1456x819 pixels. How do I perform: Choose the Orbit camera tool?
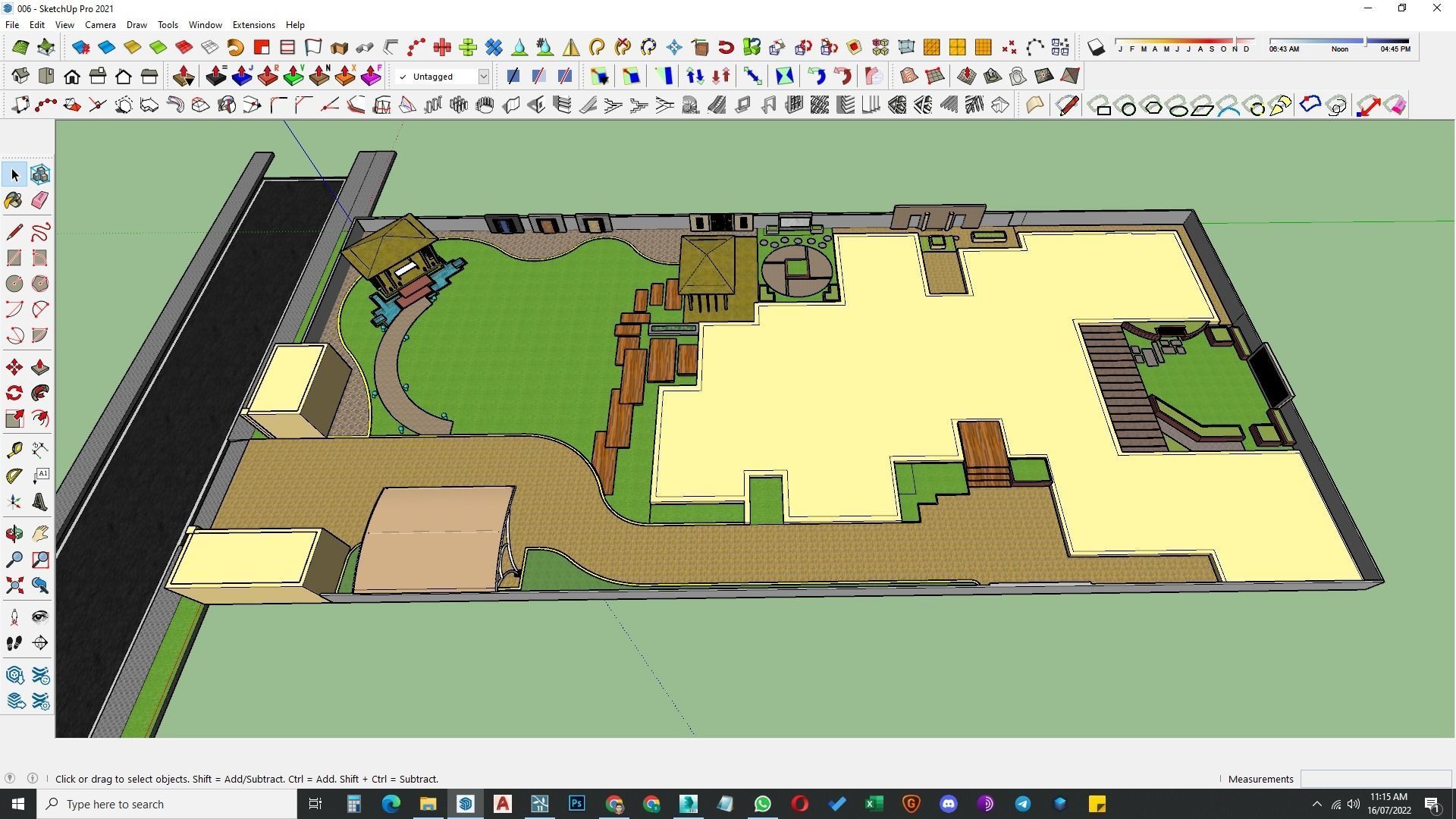[x=14, y=534]
